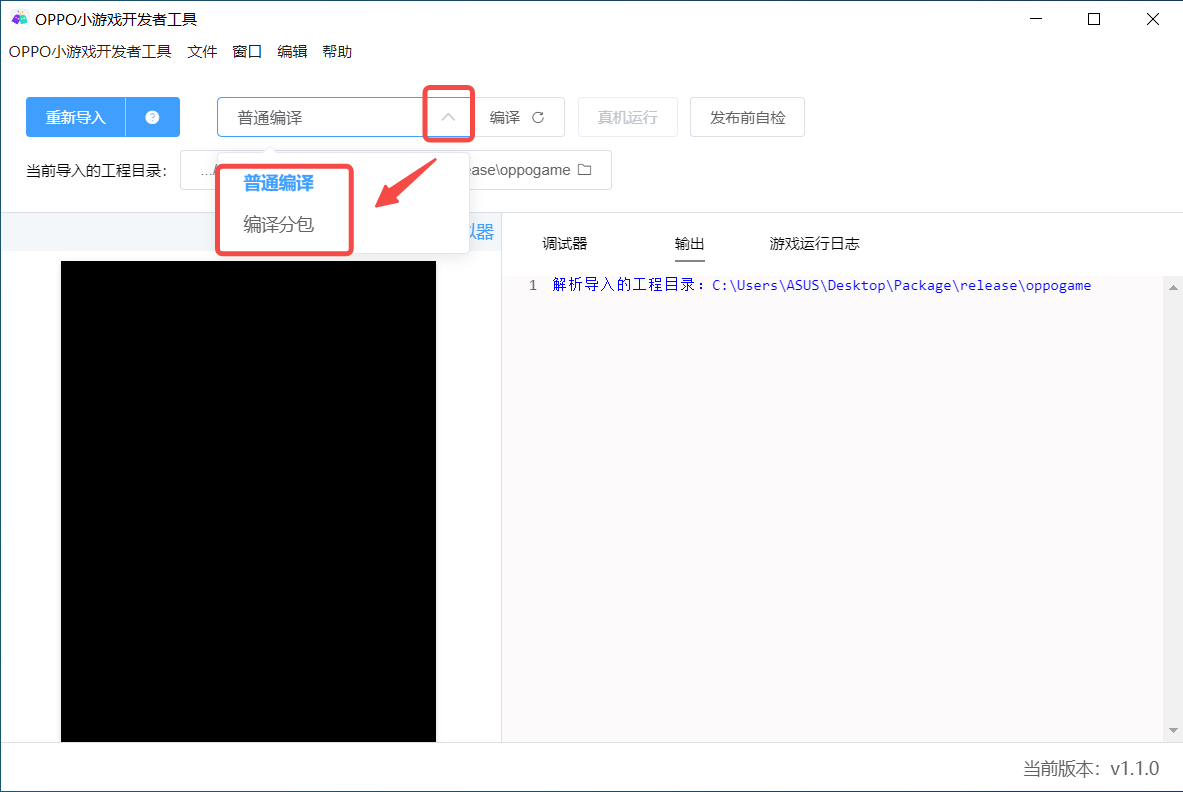
Task: Click the output panel scroll-down arrow
Action: pyautogui.click(x=1173, y=731)
